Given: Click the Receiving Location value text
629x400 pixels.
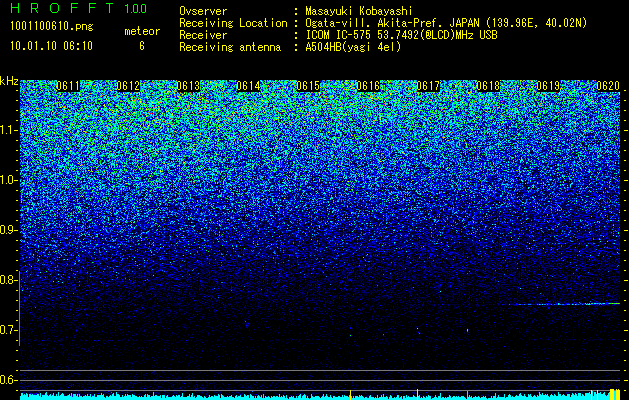Looking at the screenshot, I should pos(446,23).
